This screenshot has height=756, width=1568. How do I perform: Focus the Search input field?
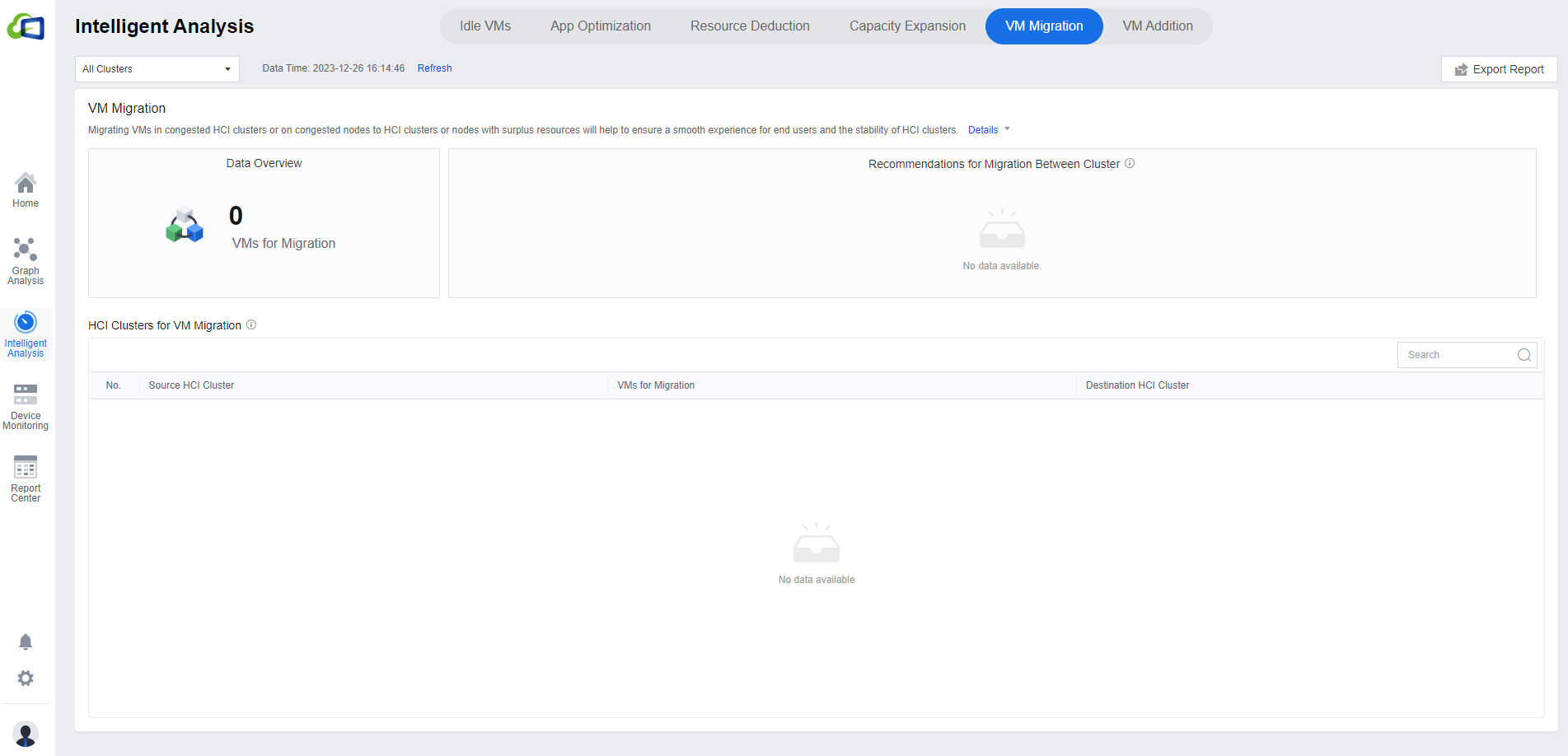tap(1455, 355)
